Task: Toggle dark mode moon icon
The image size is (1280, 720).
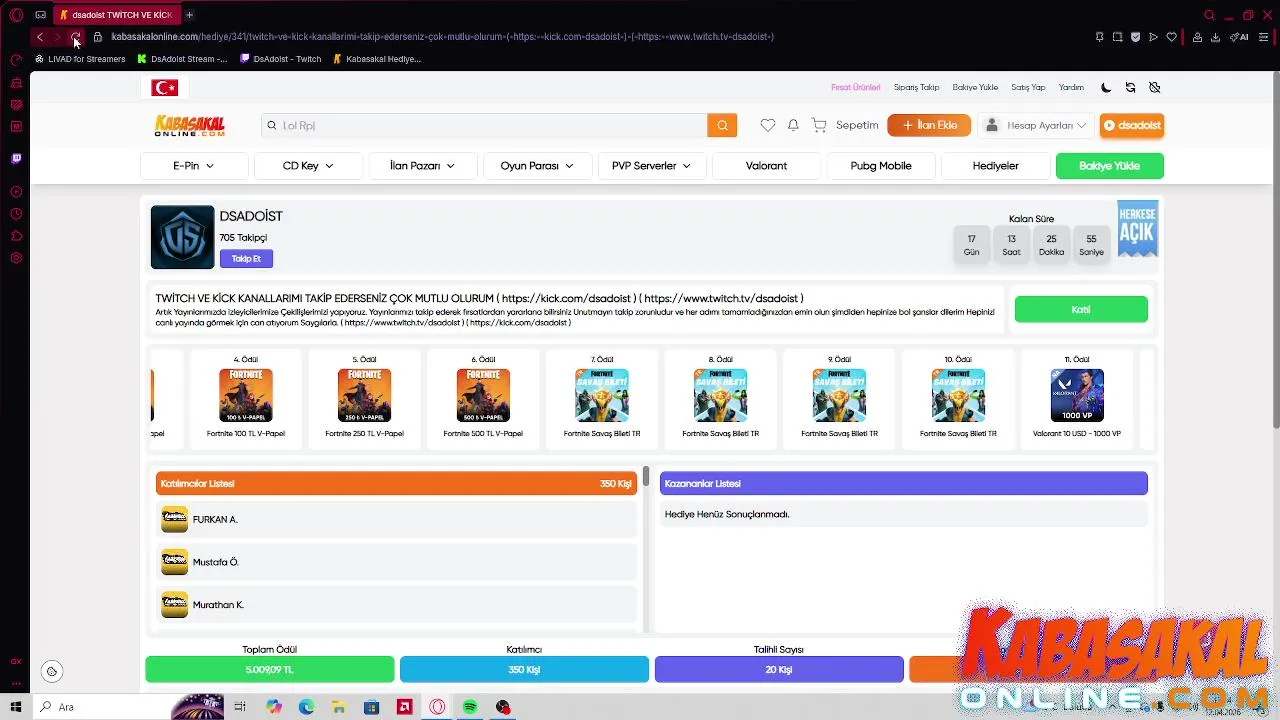Action: point(1106,88)
